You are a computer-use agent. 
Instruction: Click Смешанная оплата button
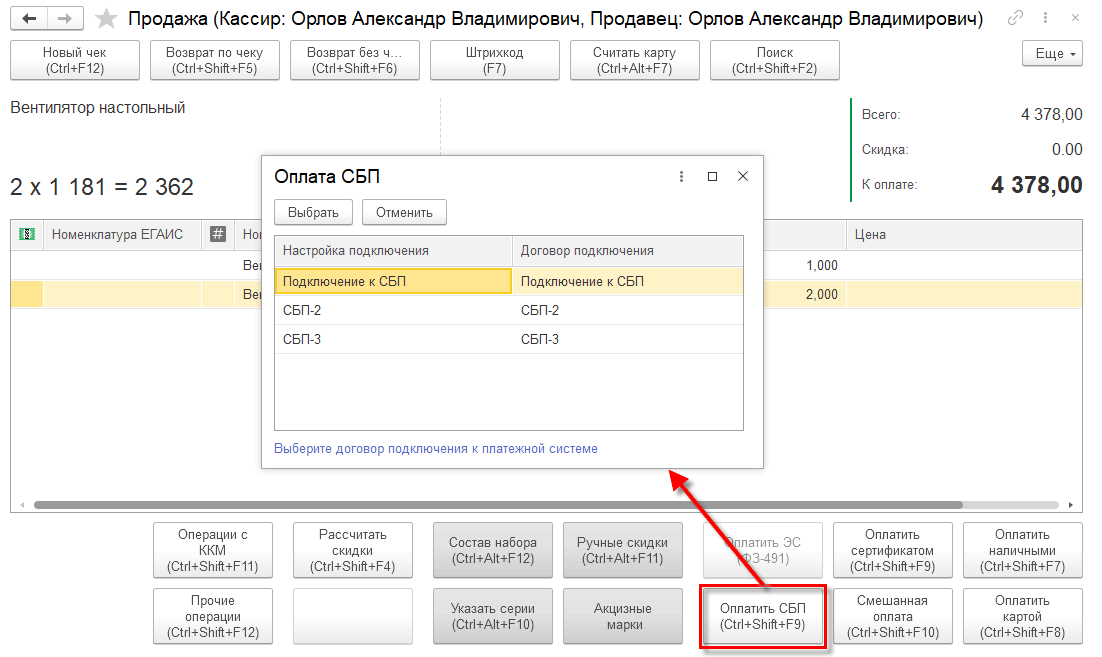click(892, 616)
